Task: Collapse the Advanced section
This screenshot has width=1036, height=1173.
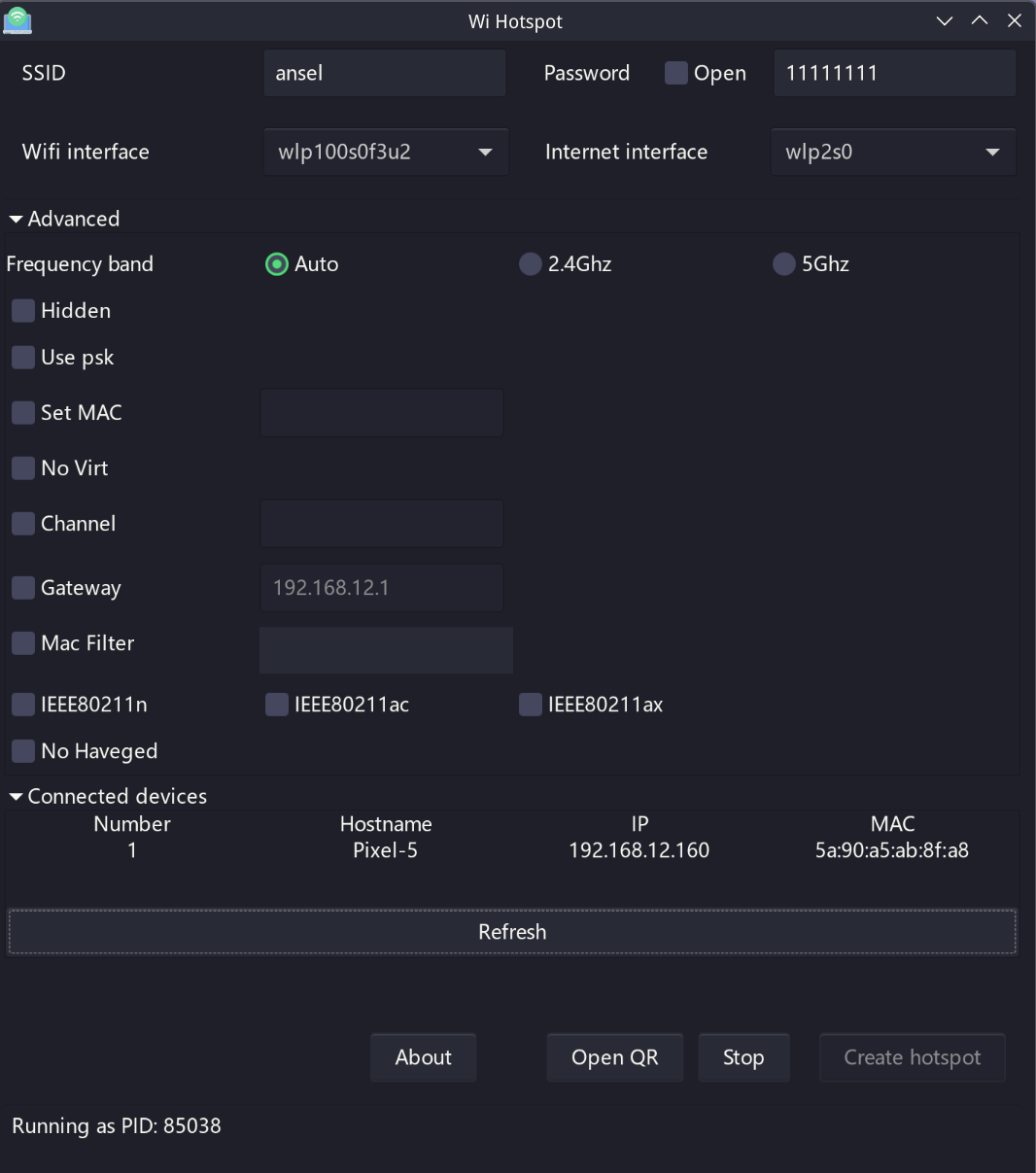Action: 17,220
